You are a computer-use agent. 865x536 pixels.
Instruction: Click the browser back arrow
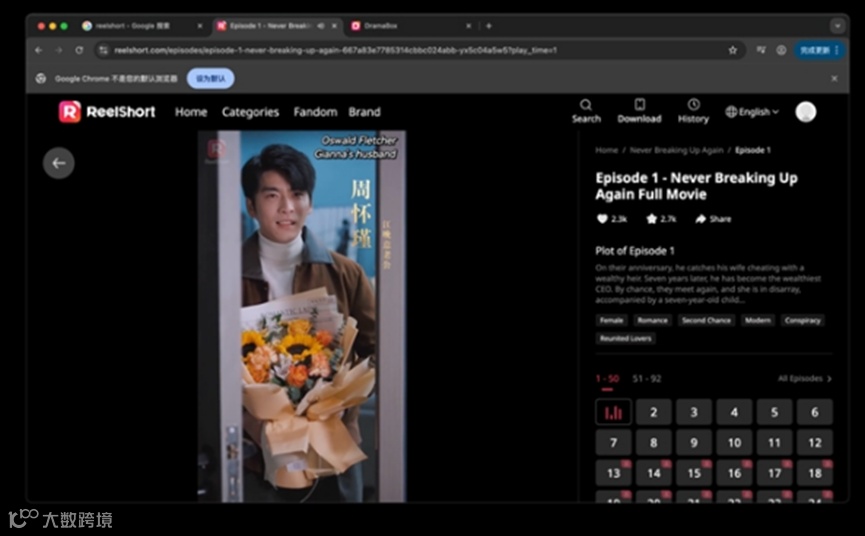point(39,50)
